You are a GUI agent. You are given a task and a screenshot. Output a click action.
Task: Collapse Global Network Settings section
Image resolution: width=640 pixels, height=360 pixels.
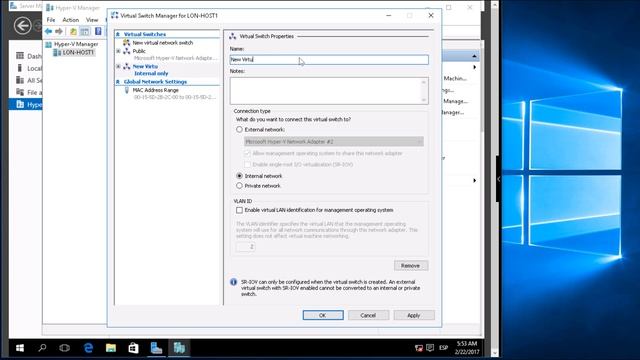pos(118,82)
